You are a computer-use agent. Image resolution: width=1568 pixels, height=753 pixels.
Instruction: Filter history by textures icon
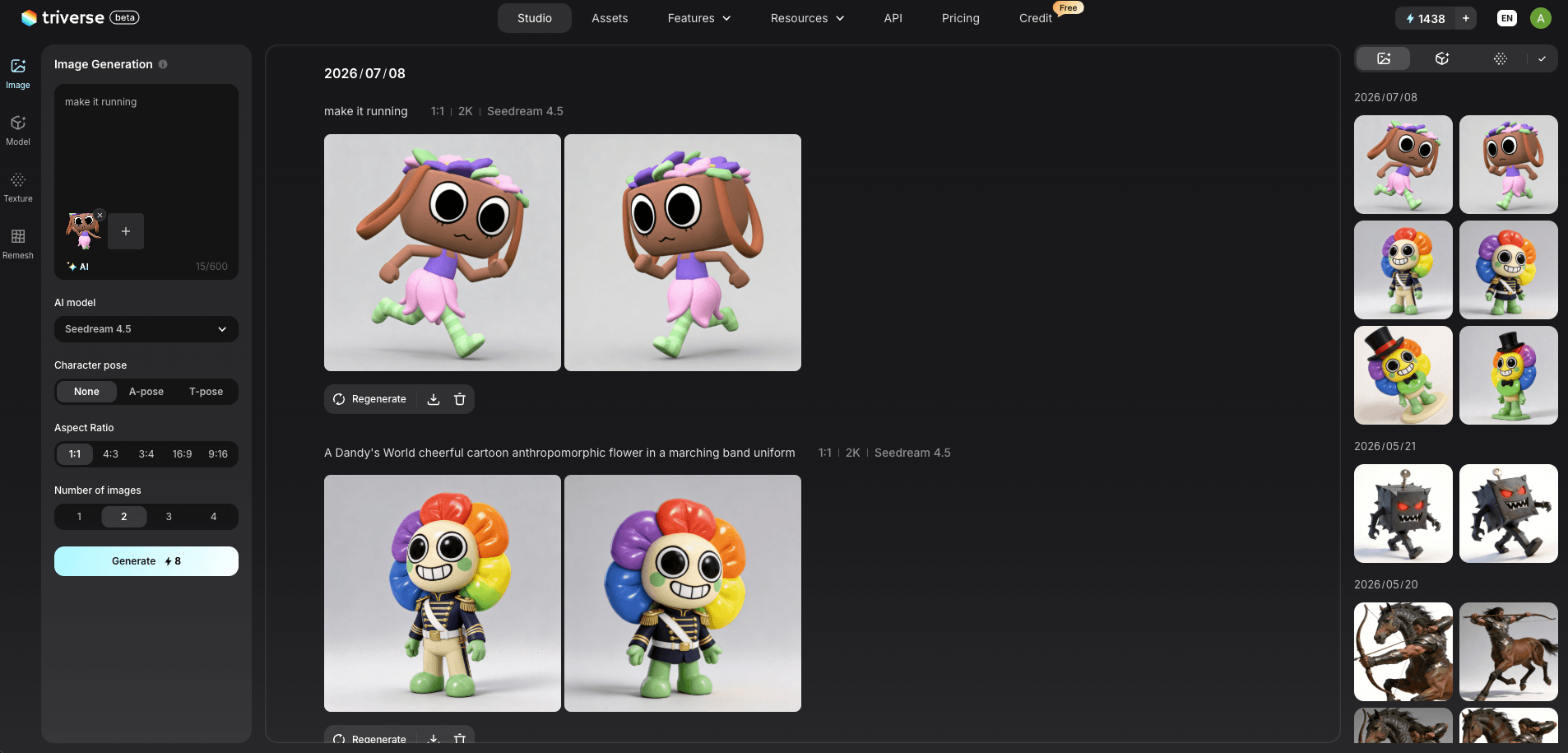[x=1501, y=58]
